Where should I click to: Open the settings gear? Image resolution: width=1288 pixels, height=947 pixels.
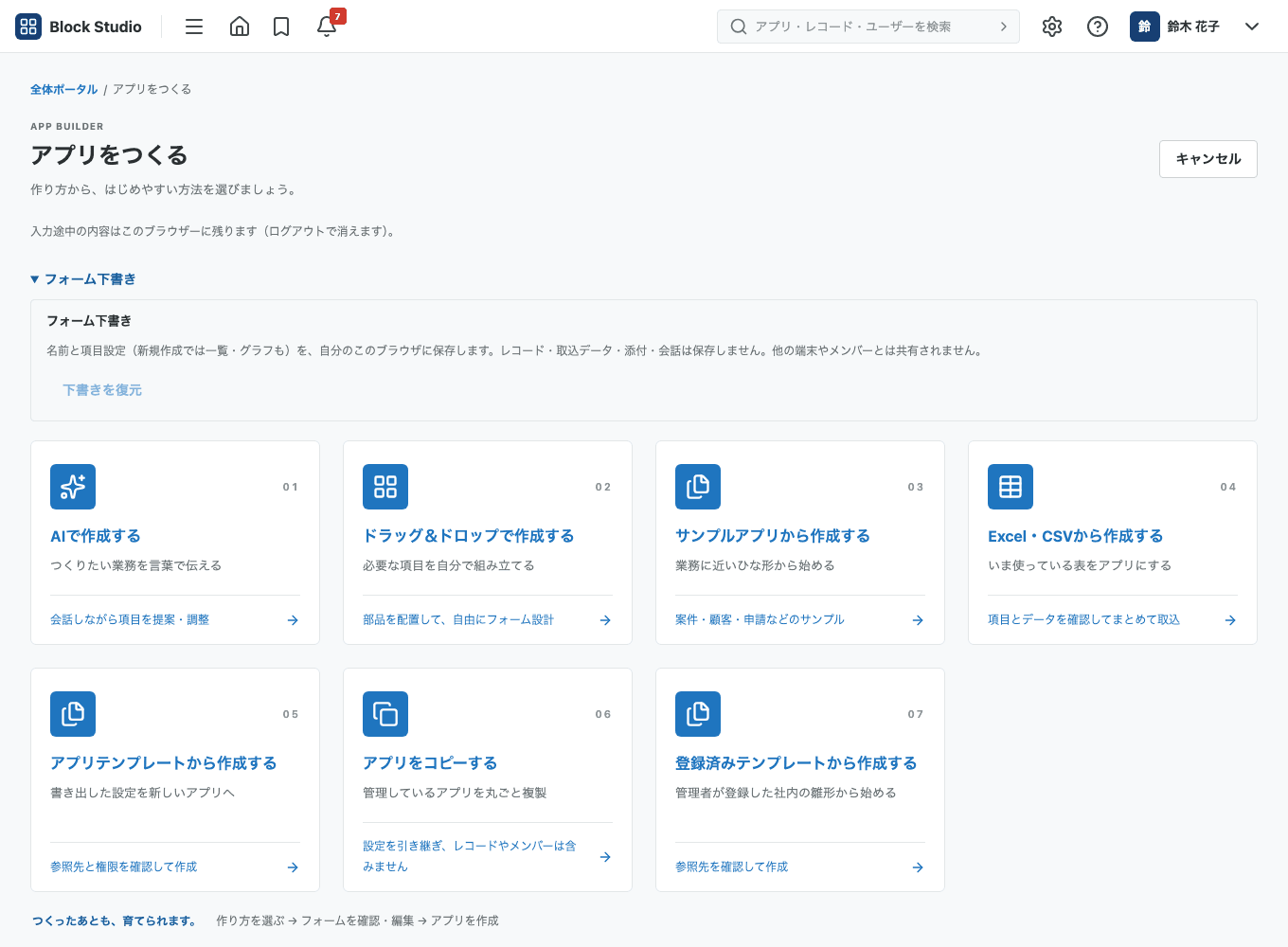1052,27
